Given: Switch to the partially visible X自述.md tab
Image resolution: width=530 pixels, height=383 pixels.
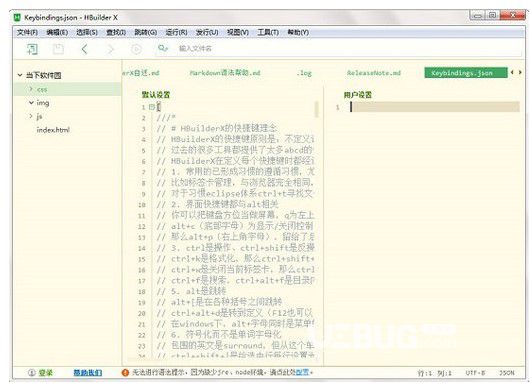Looking at the screenshot, I should pyautogui.click(x=140, y=73).
